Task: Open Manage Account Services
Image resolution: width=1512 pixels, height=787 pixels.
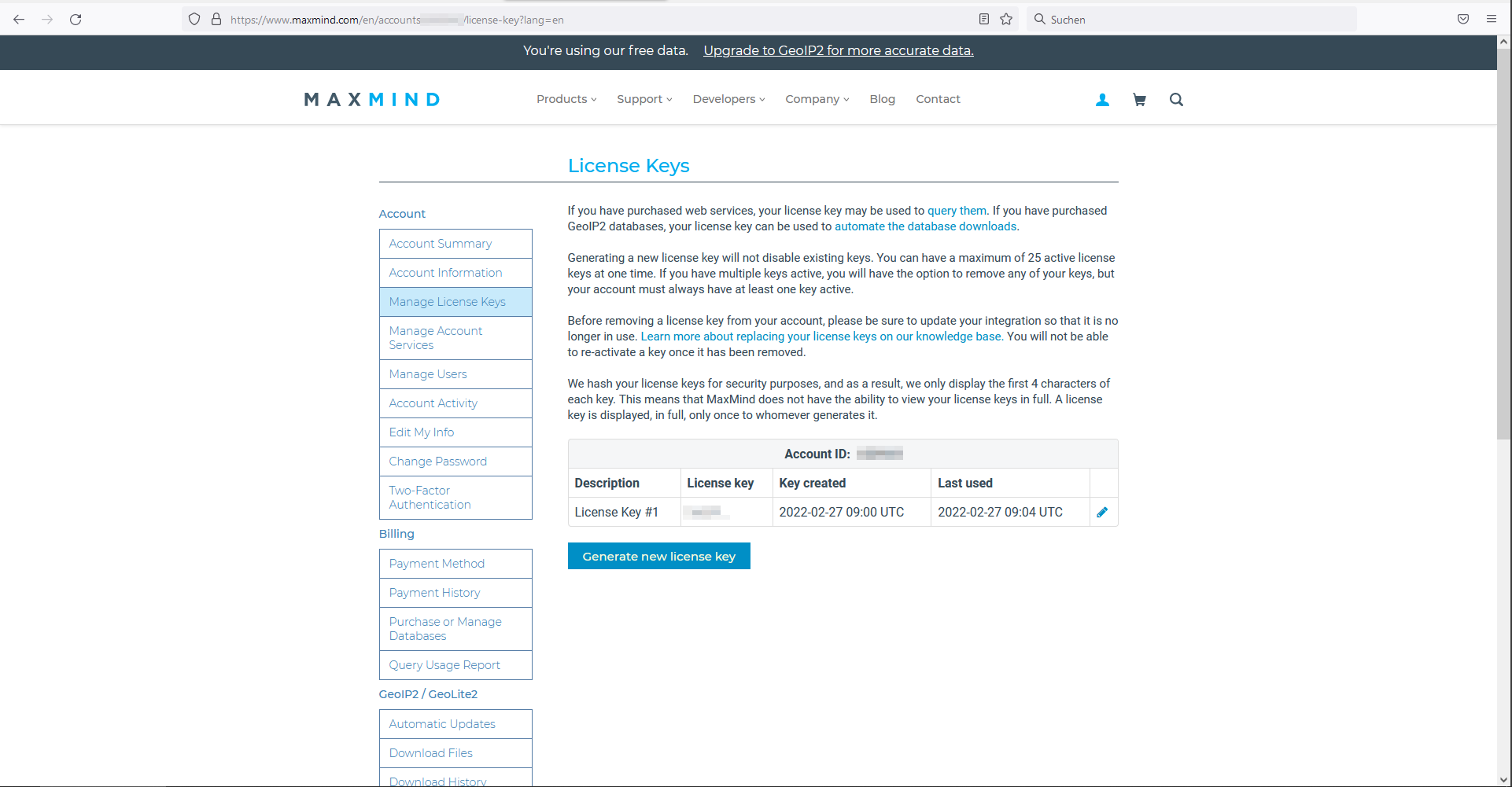Action: tap(455, 338)
